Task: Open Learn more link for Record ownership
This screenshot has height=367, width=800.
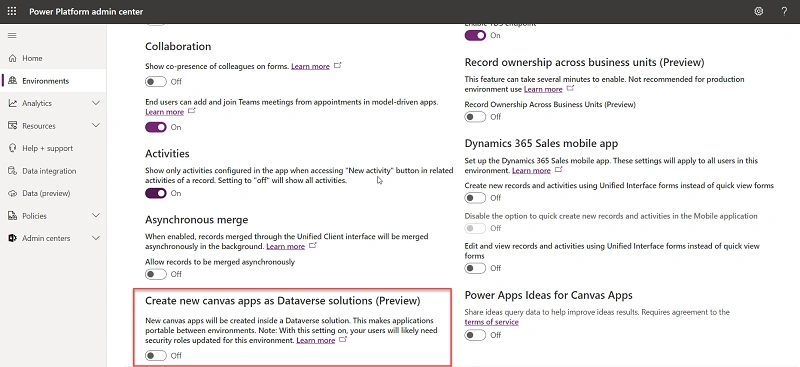Action: (543, 89)
